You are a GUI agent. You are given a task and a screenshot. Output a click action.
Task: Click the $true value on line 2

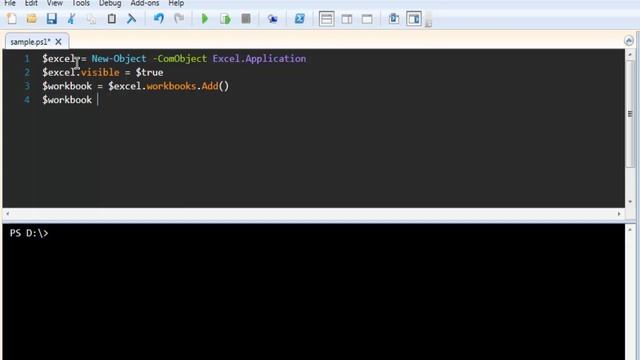[x=149, y=72]
